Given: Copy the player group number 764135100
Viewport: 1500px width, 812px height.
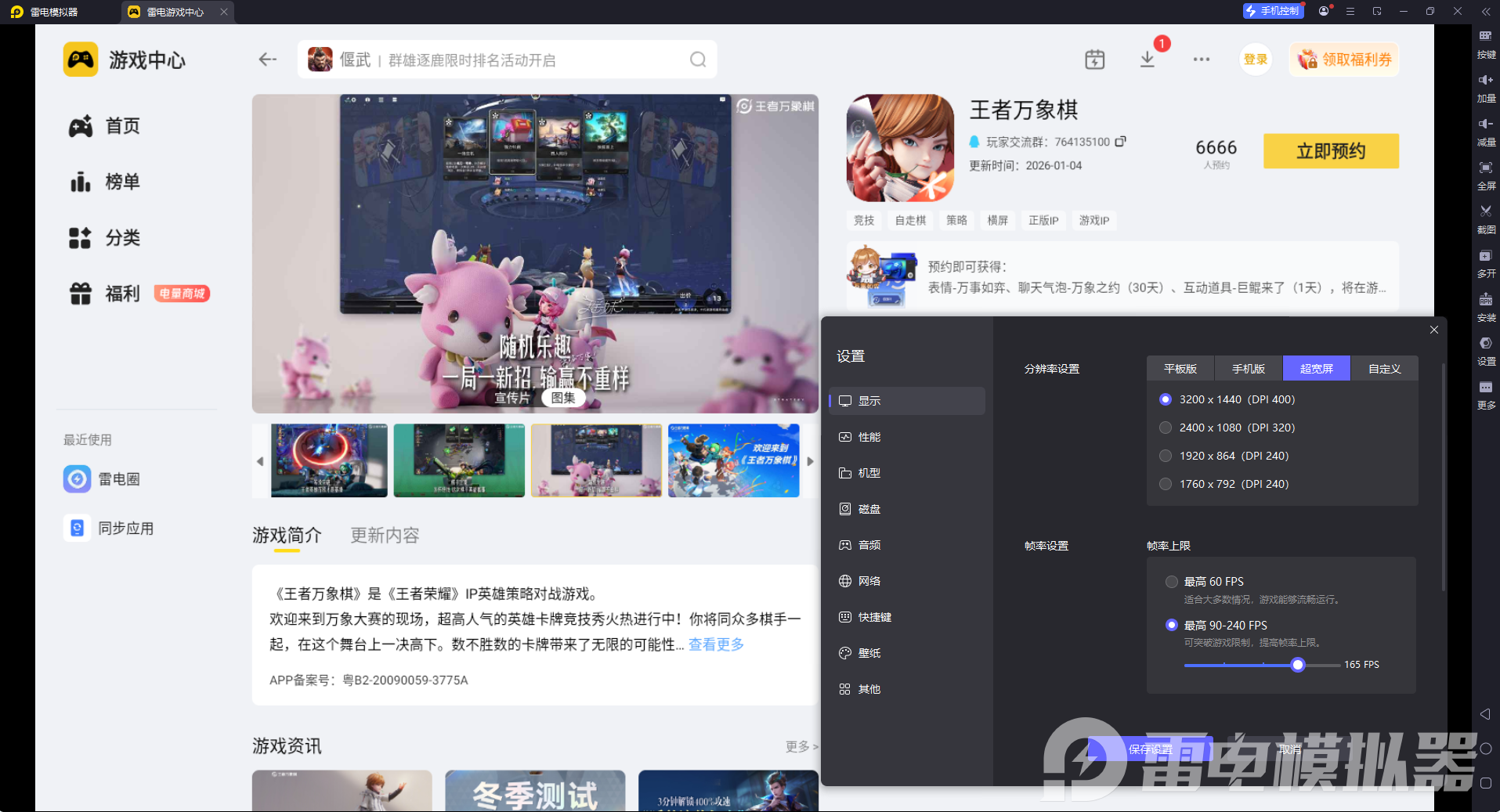Looking at the screenshot, I should tap(1121, 142).
